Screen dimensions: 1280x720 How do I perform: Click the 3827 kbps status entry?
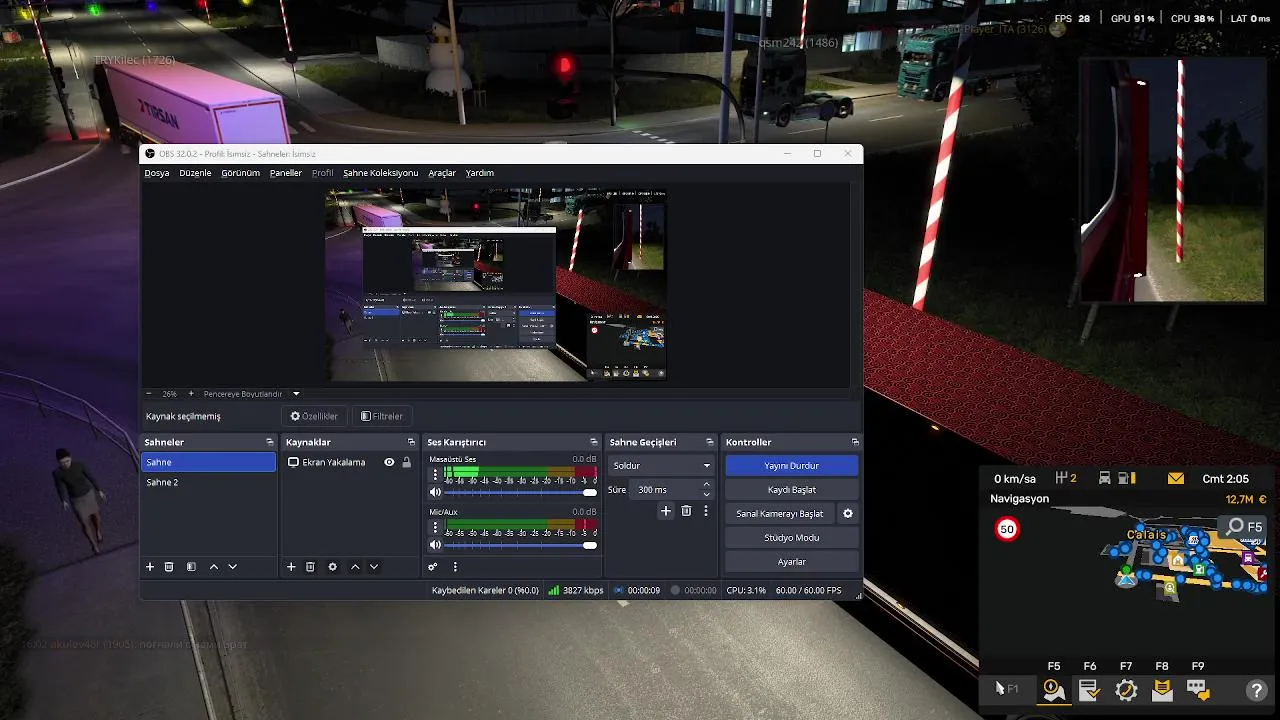click(575, 590)
